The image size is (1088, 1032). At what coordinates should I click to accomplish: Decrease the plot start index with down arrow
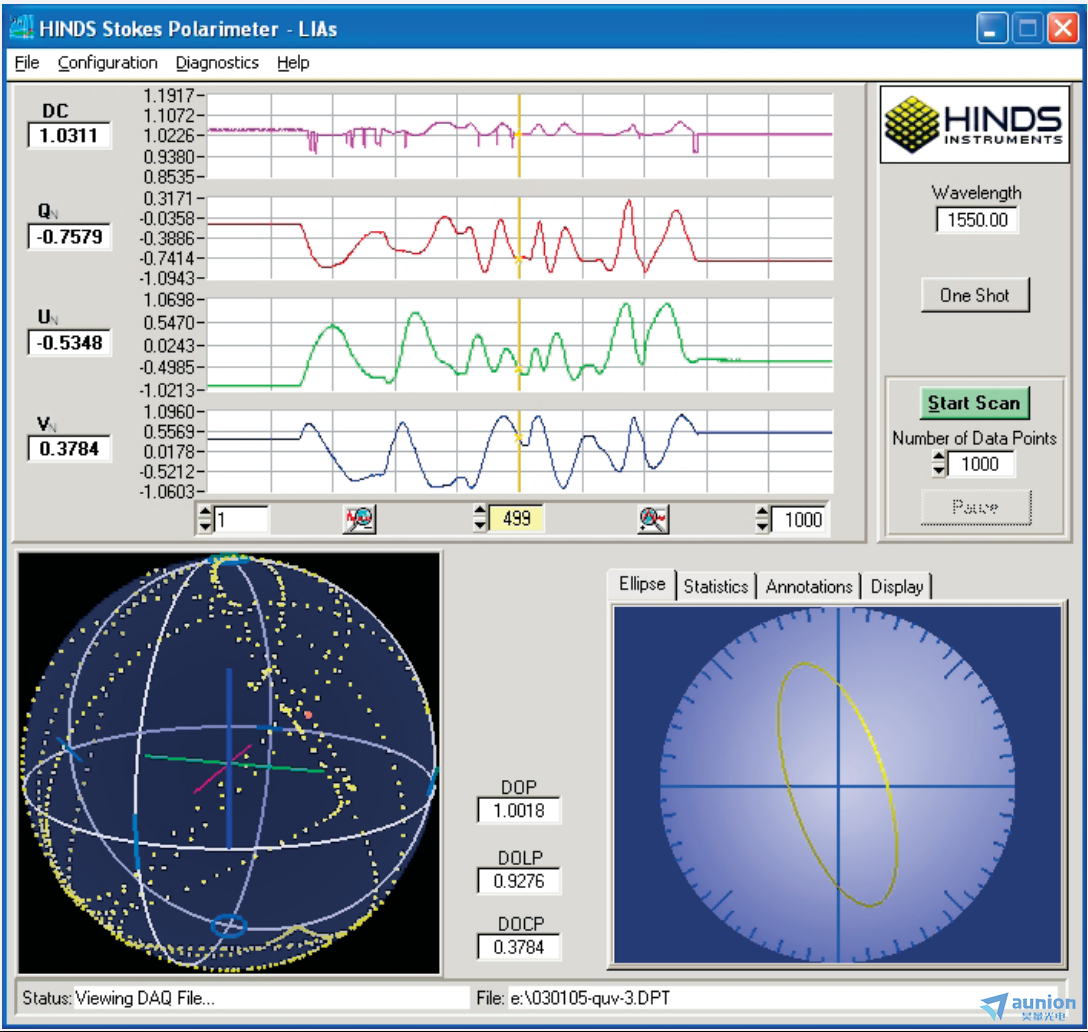point(205,526)
